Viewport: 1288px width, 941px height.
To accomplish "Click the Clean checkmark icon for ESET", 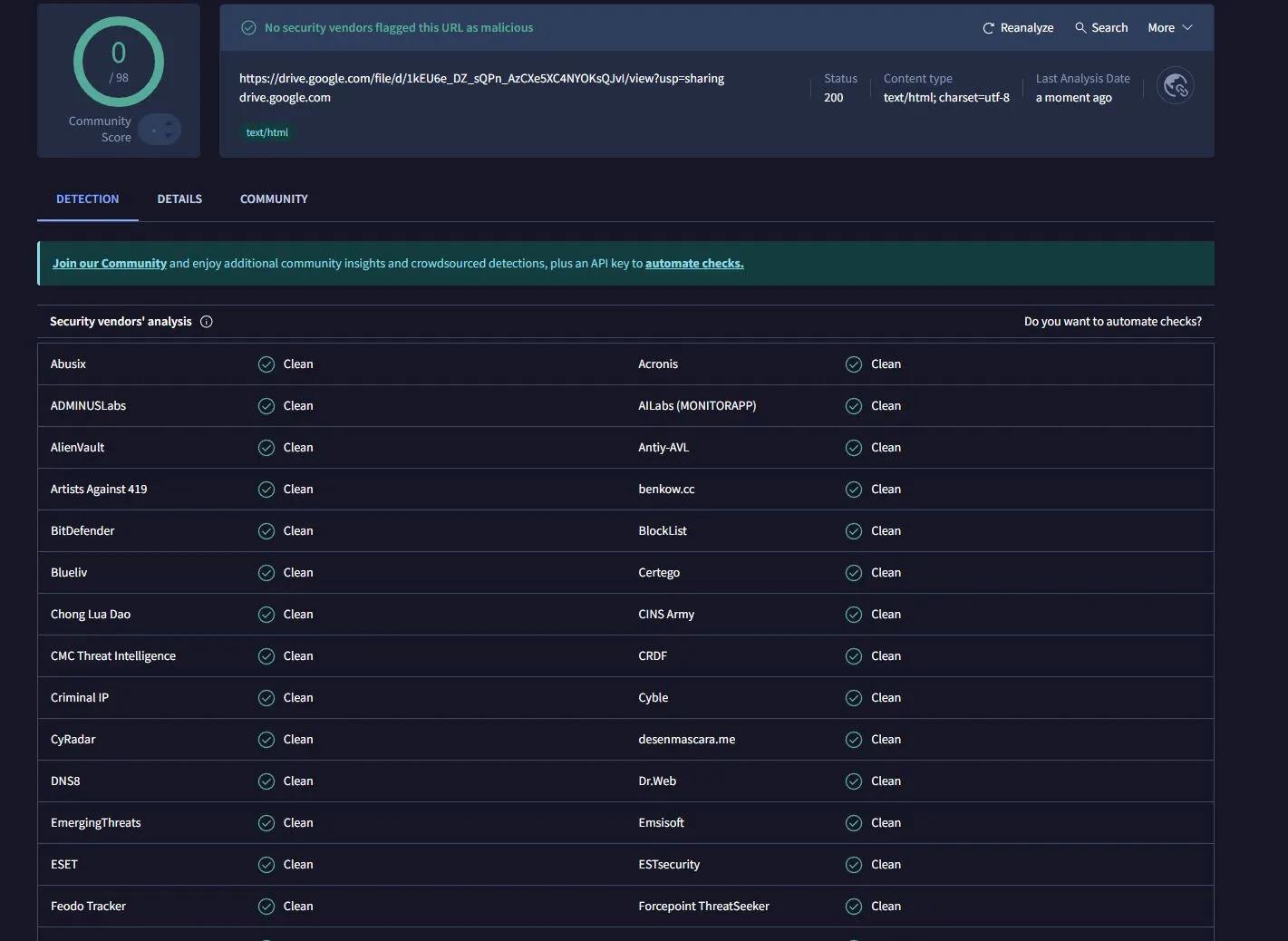I will (x=266, y=865).
